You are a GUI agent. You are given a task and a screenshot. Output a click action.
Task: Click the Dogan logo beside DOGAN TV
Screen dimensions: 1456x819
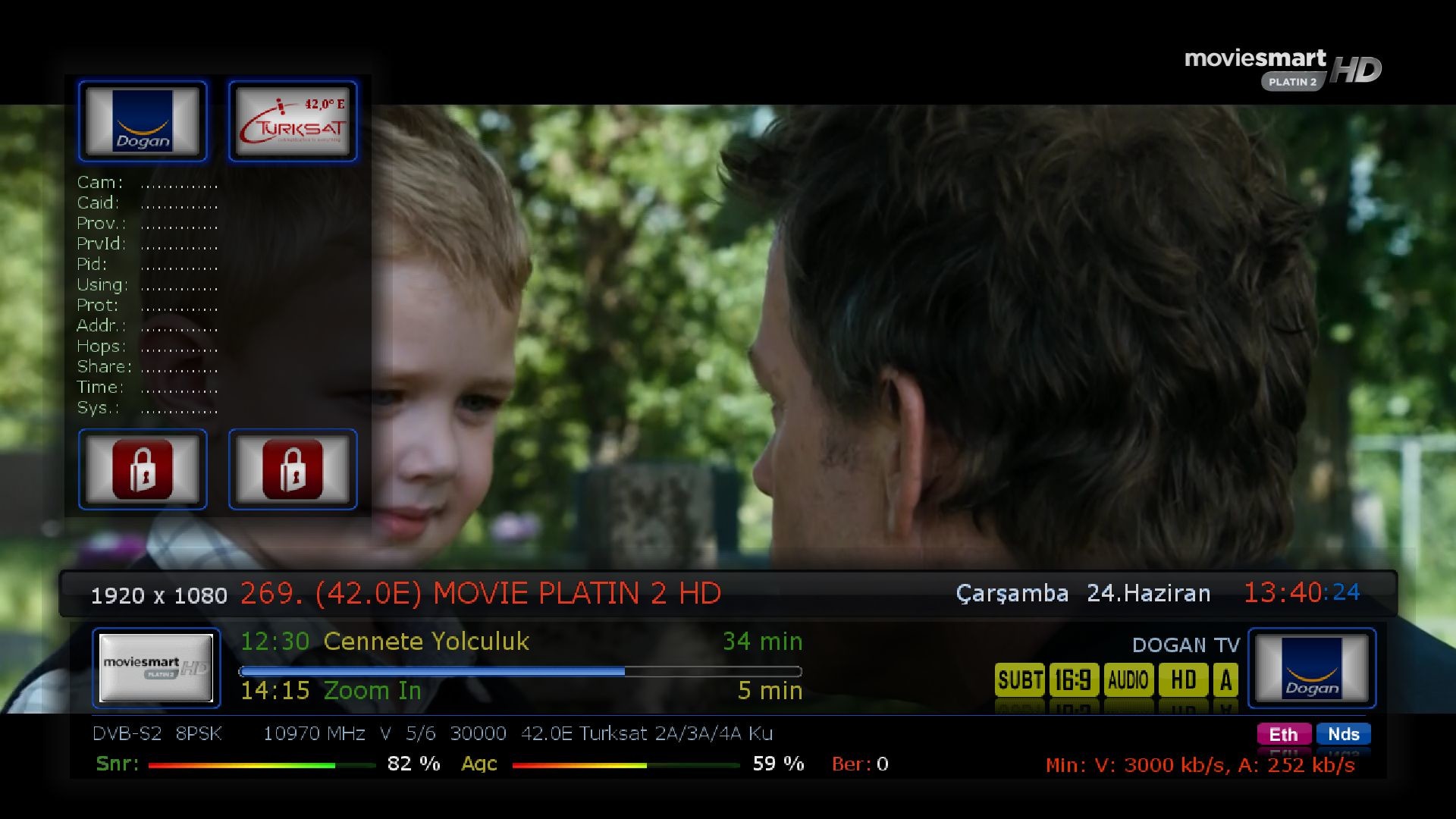tap(1312, 668)
